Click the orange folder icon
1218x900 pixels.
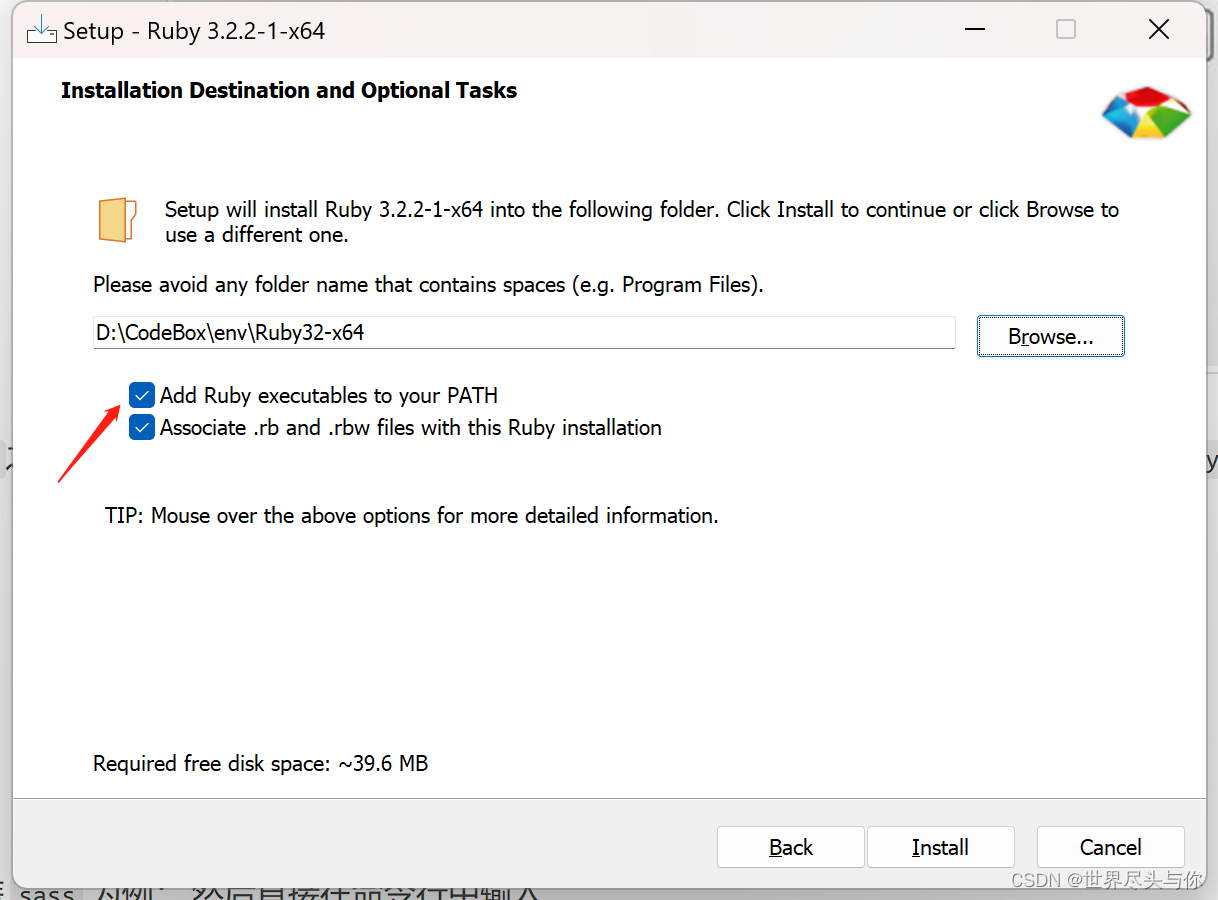point(118,220)
